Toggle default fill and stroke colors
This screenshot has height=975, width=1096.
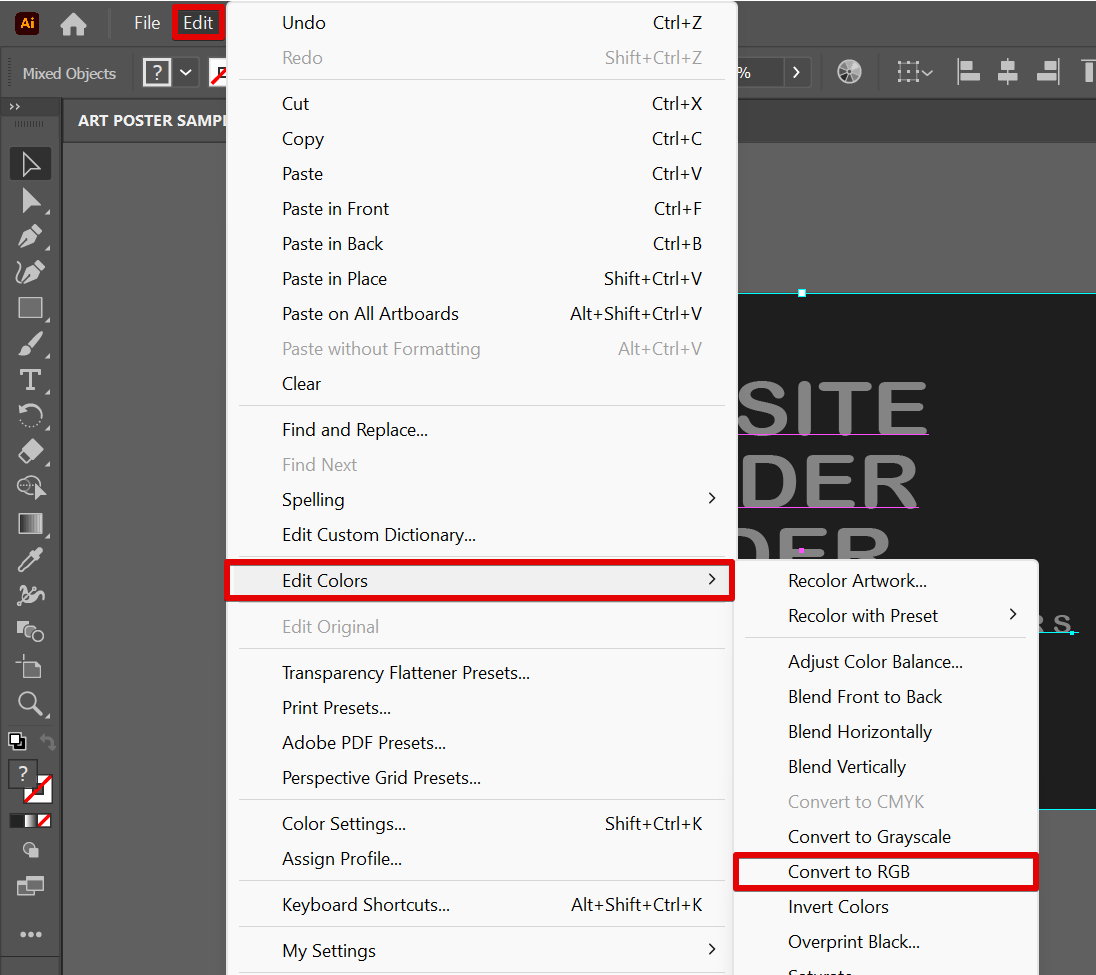(17, 741)
